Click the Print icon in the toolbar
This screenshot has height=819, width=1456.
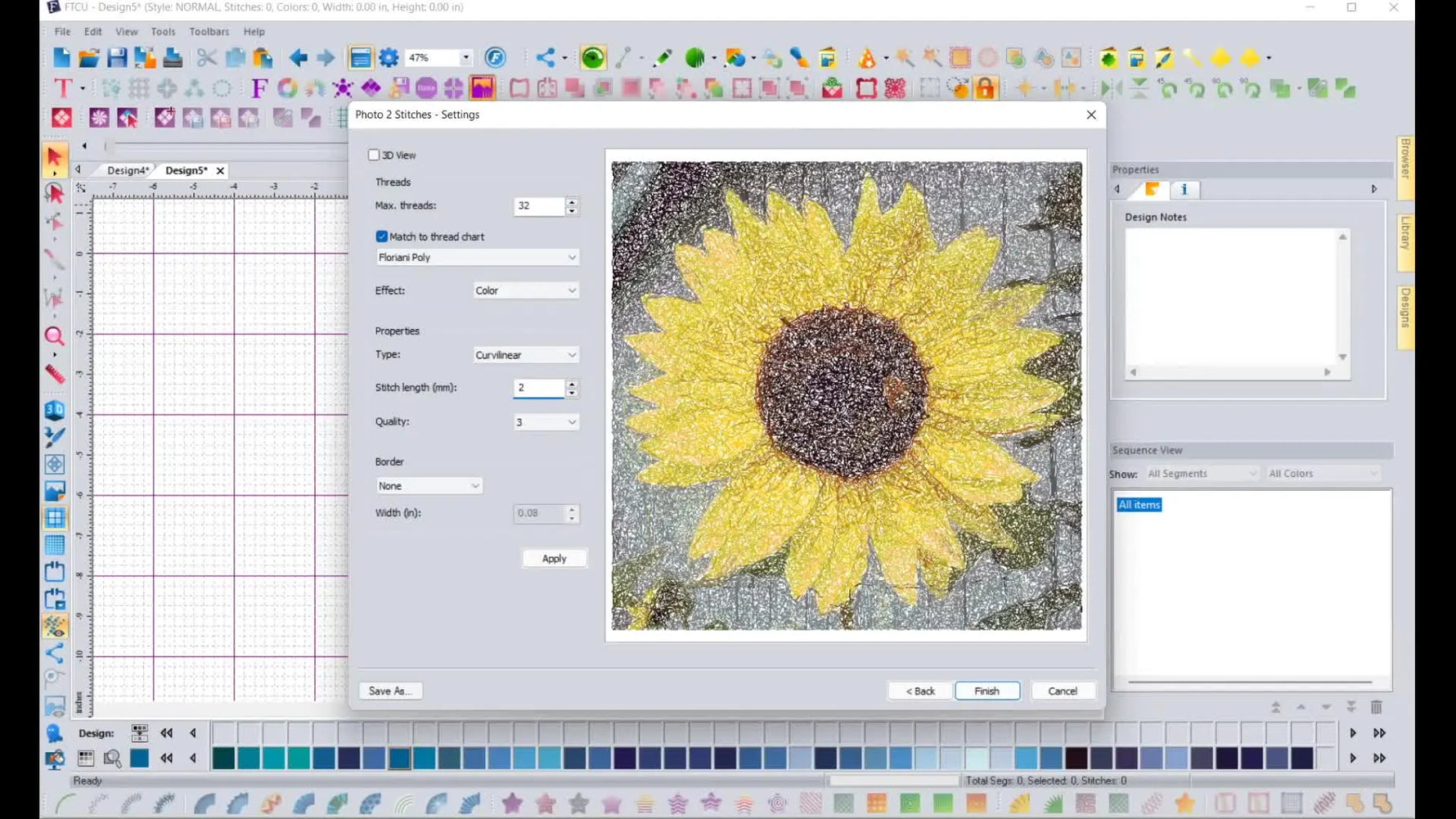(173, 57)
